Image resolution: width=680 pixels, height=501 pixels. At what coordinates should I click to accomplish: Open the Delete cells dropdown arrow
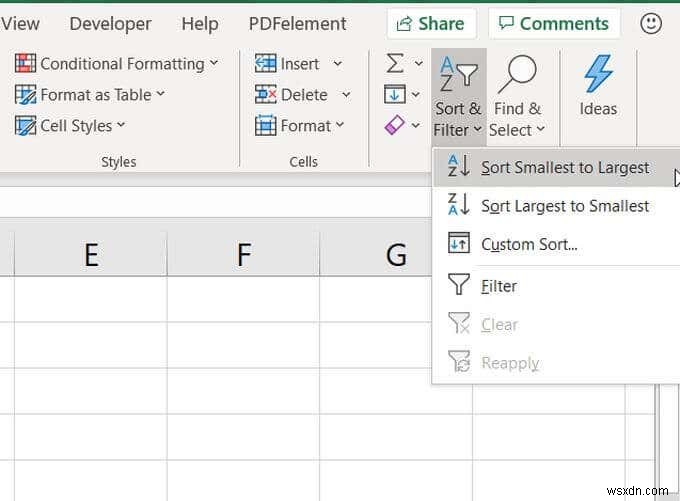point(346,95)
